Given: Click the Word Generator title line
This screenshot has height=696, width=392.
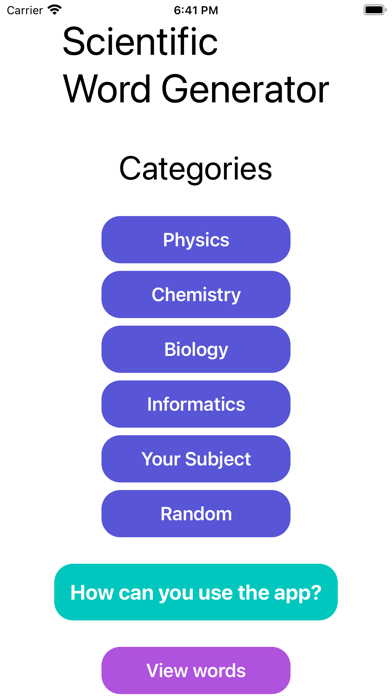Looking at the screenshot, I should coord(196,89).
